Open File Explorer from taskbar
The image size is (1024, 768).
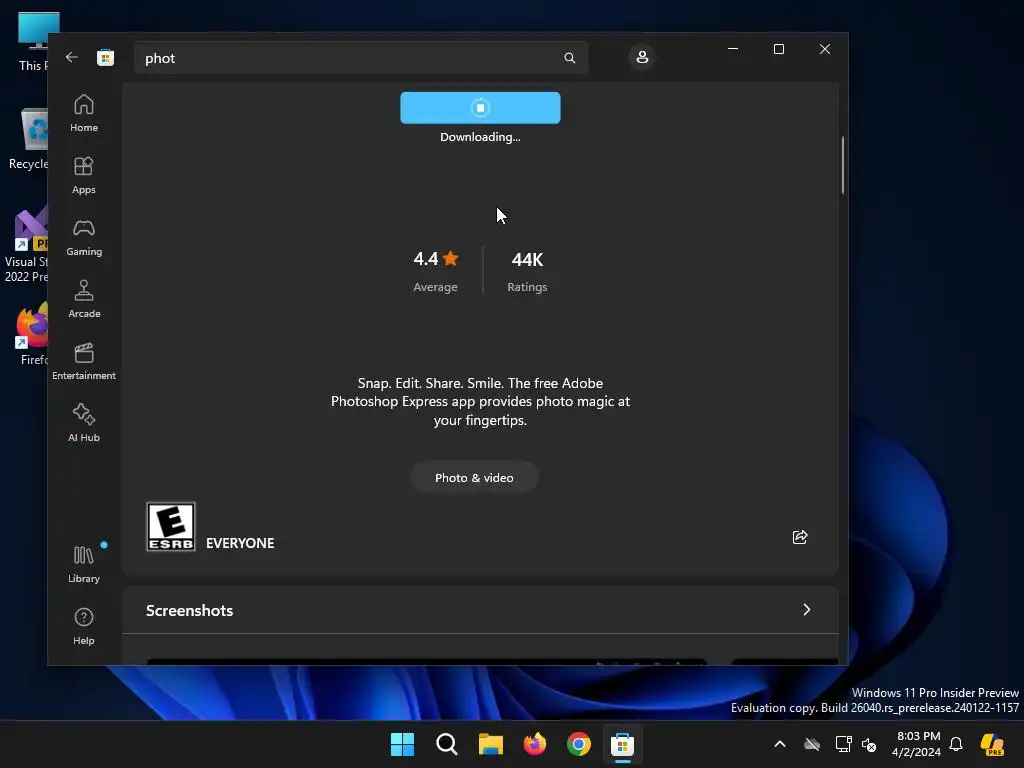tap(490, 744)
